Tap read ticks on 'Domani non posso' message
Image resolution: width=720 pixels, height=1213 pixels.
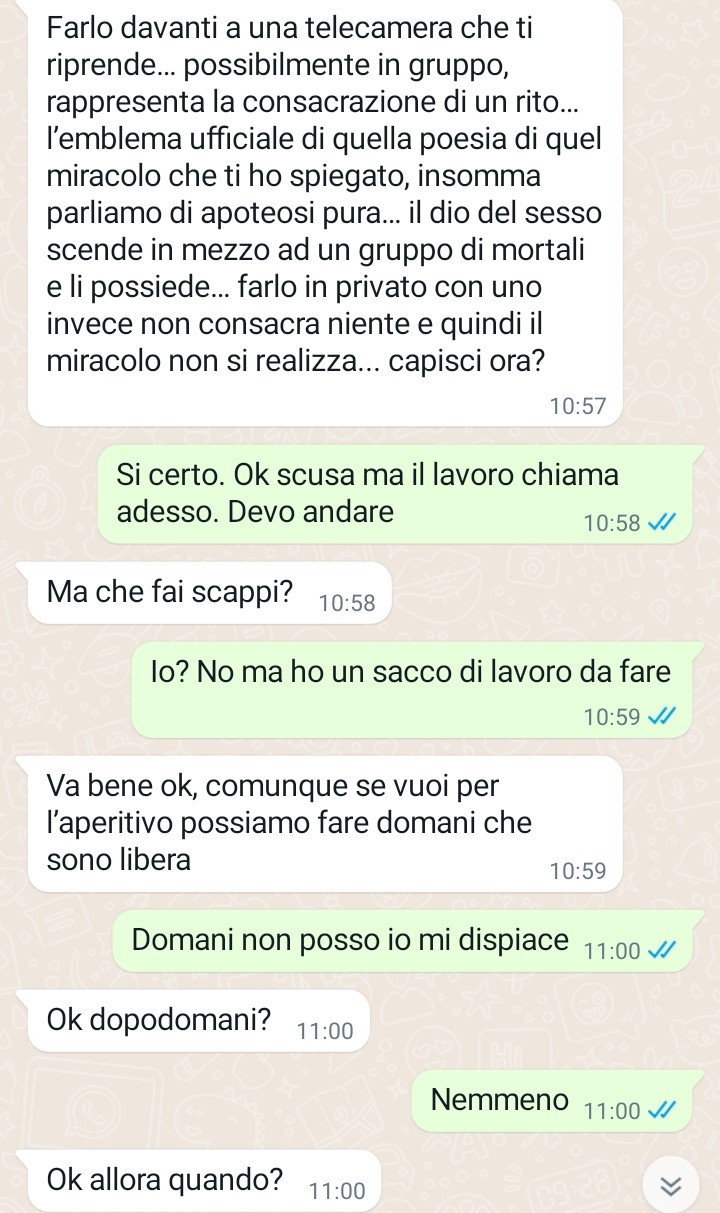(663, 951)
